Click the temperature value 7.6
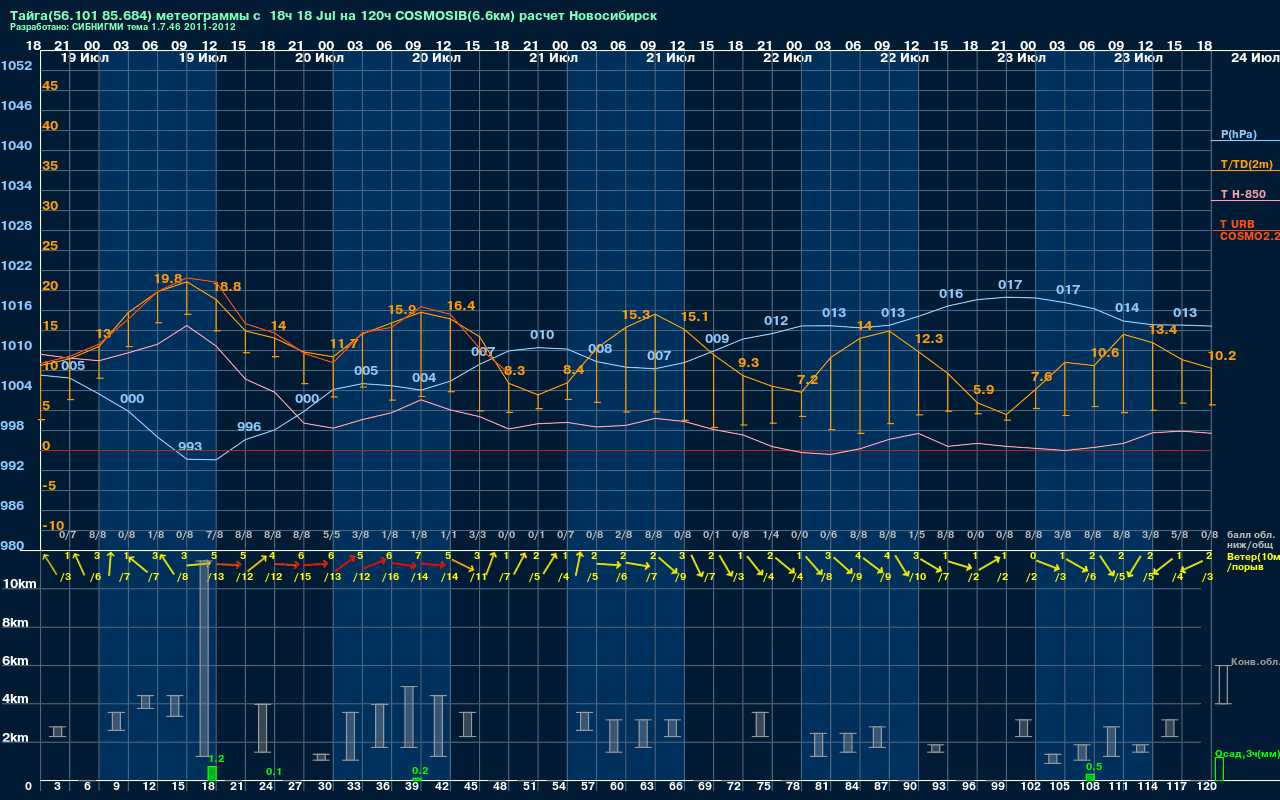Image resolution: width=1280 pixels, height=800 pixels. pyautogui.click(x=1041, y=377)
